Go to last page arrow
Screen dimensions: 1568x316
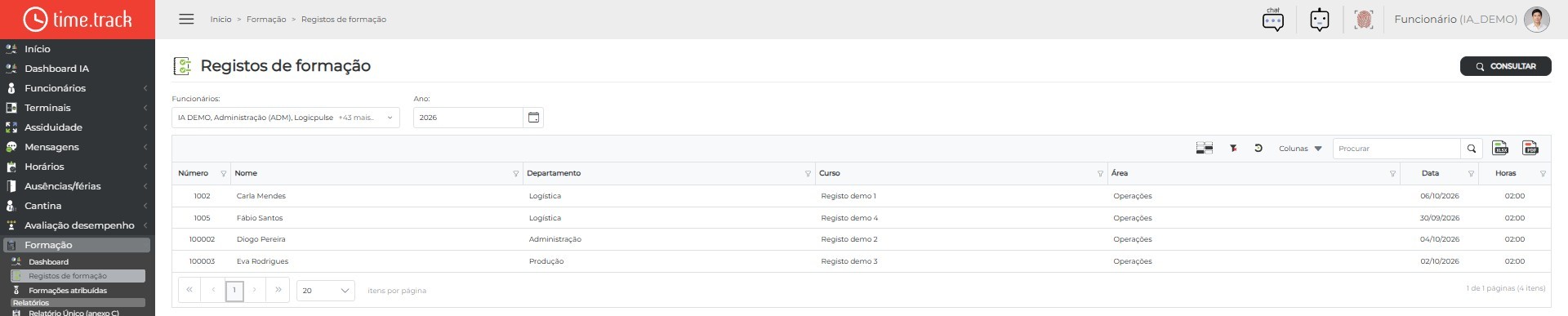[x=278, y=290]
